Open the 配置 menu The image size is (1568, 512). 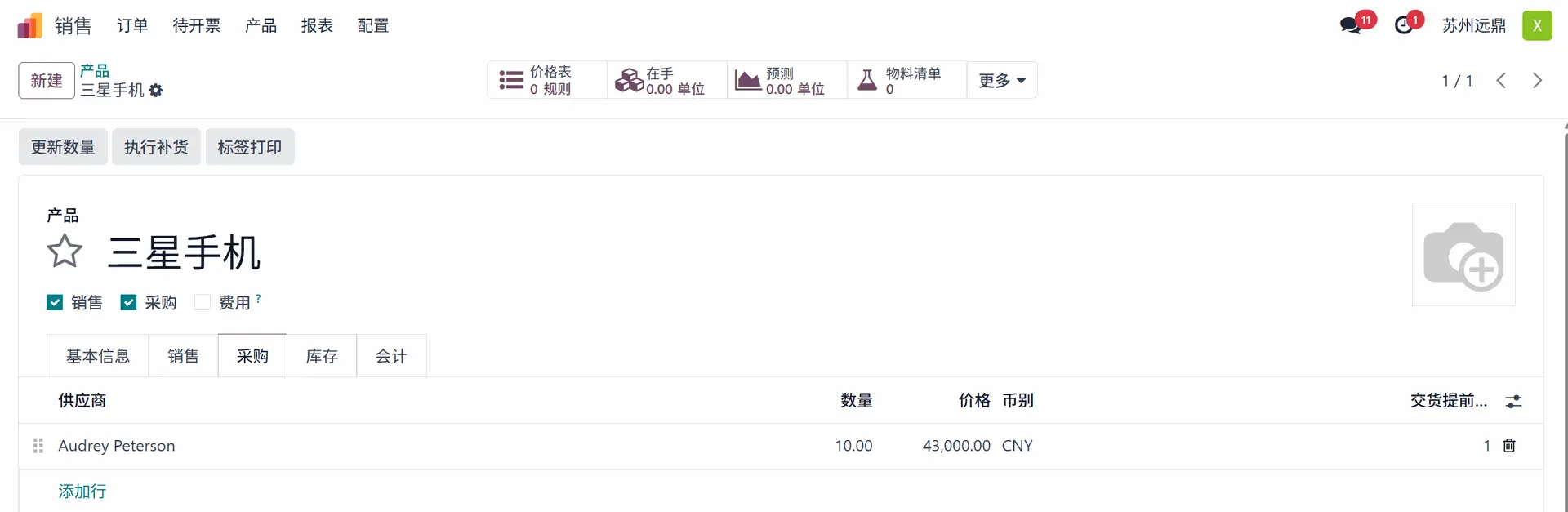point(373,26)
